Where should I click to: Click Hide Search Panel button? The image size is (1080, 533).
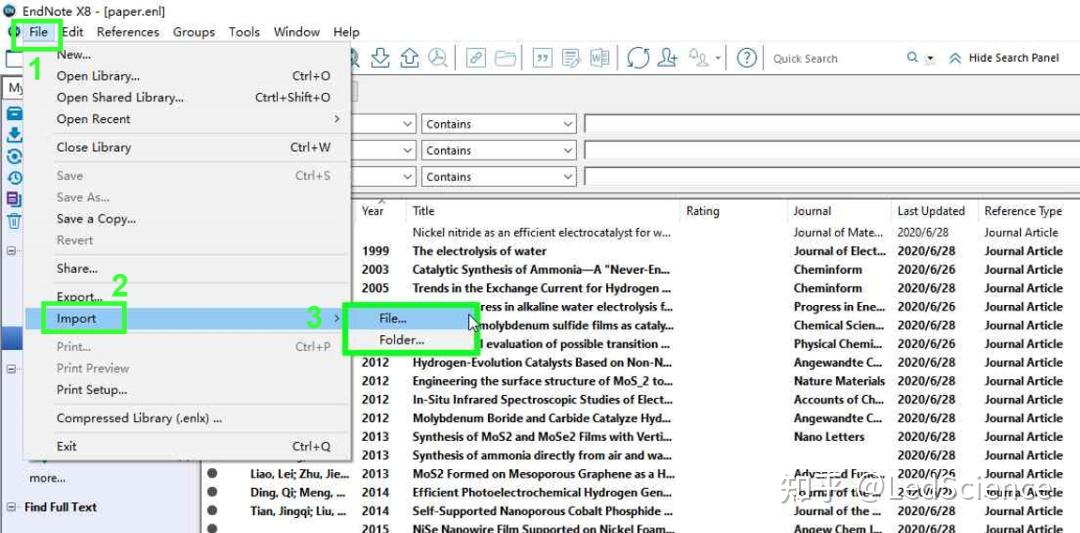click(x=1013, y=59)
